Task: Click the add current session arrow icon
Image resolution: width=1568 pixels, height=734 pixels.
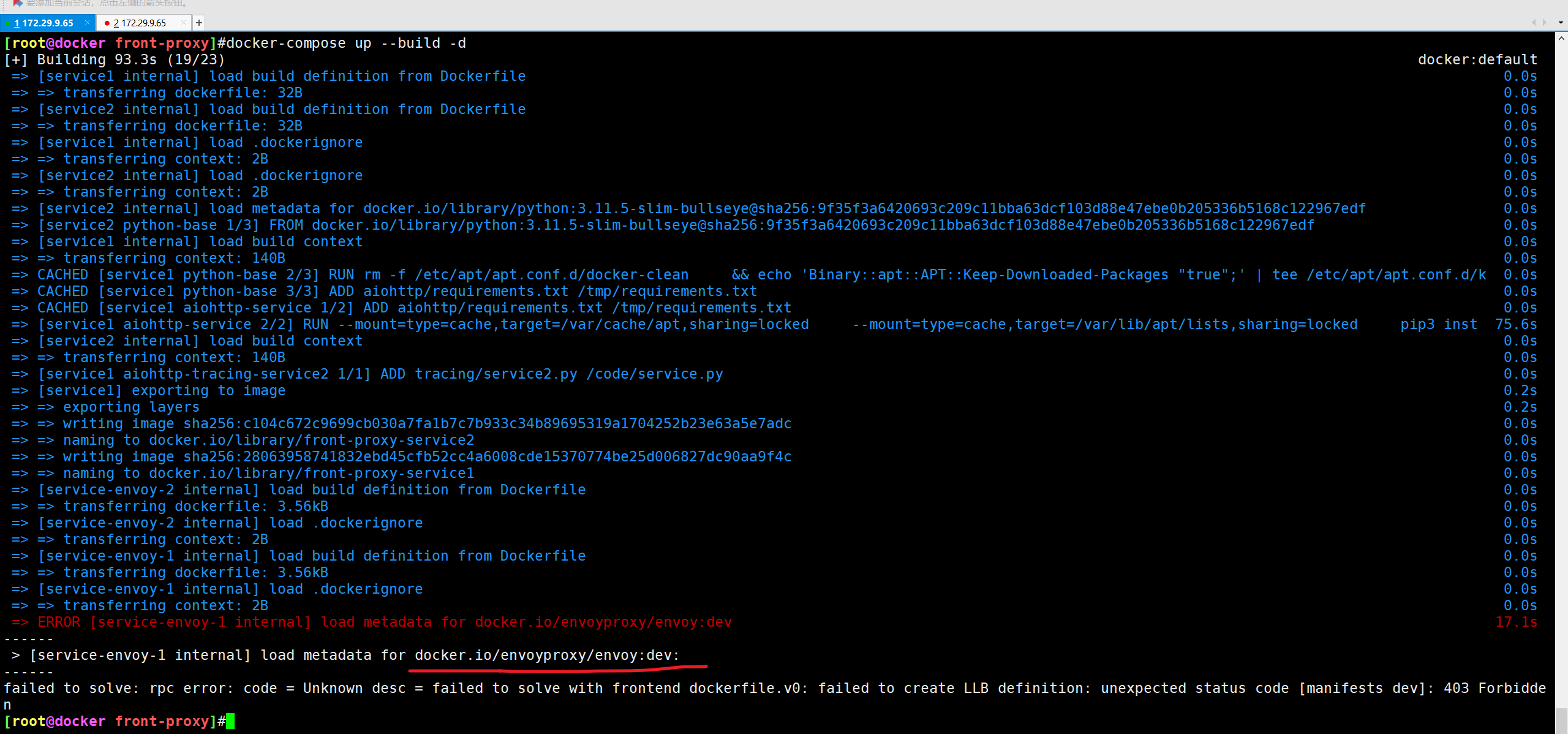Action: [18, 3]
